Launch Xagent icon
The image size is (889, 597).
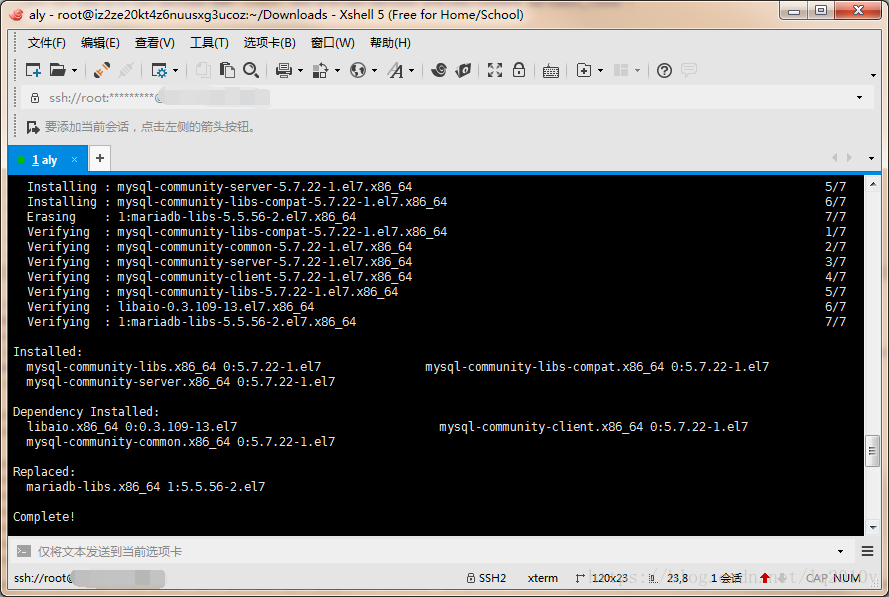pos(464,70)
